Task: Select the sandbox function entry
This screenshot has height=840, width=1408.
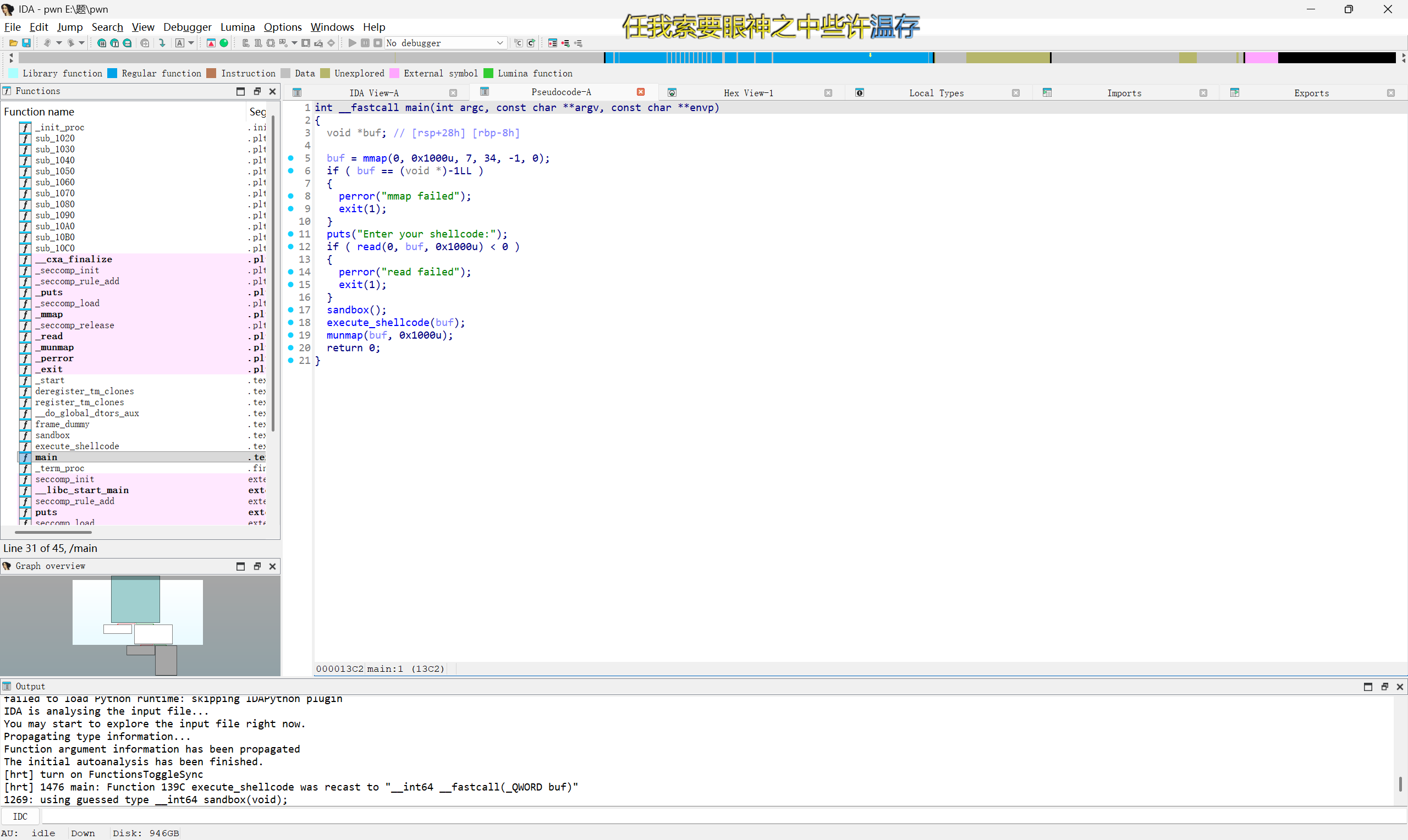Action: tap(52, 435)
